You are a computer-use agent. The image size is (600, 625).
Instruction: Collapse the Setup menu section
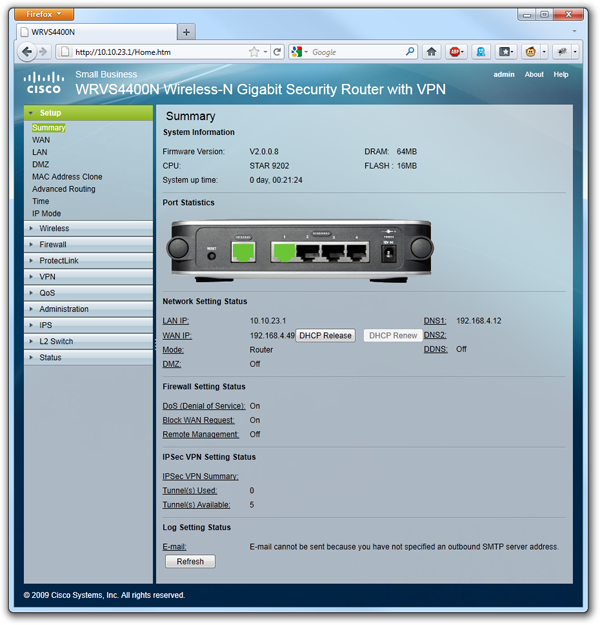[88, 113]
